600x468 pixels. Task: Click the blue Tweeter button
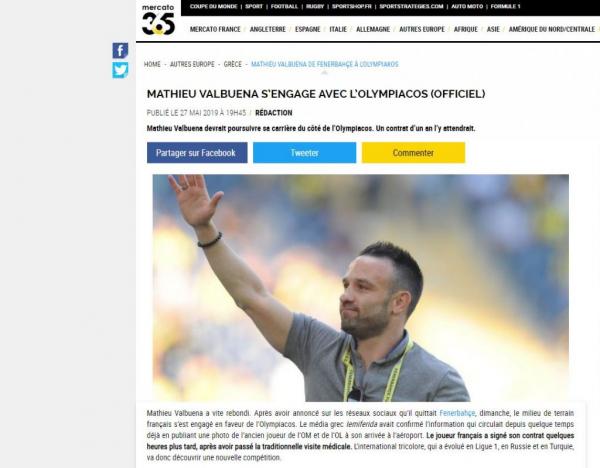(305, 153)
